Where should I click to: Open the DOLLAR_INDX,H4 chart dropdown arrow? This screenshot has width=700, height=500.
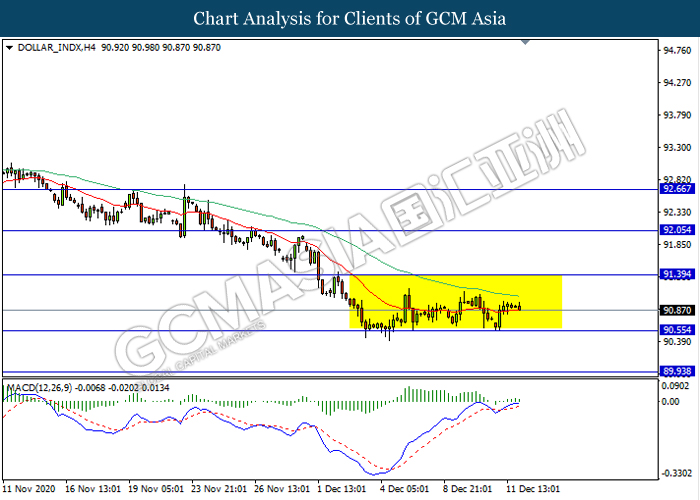(9, 48)
